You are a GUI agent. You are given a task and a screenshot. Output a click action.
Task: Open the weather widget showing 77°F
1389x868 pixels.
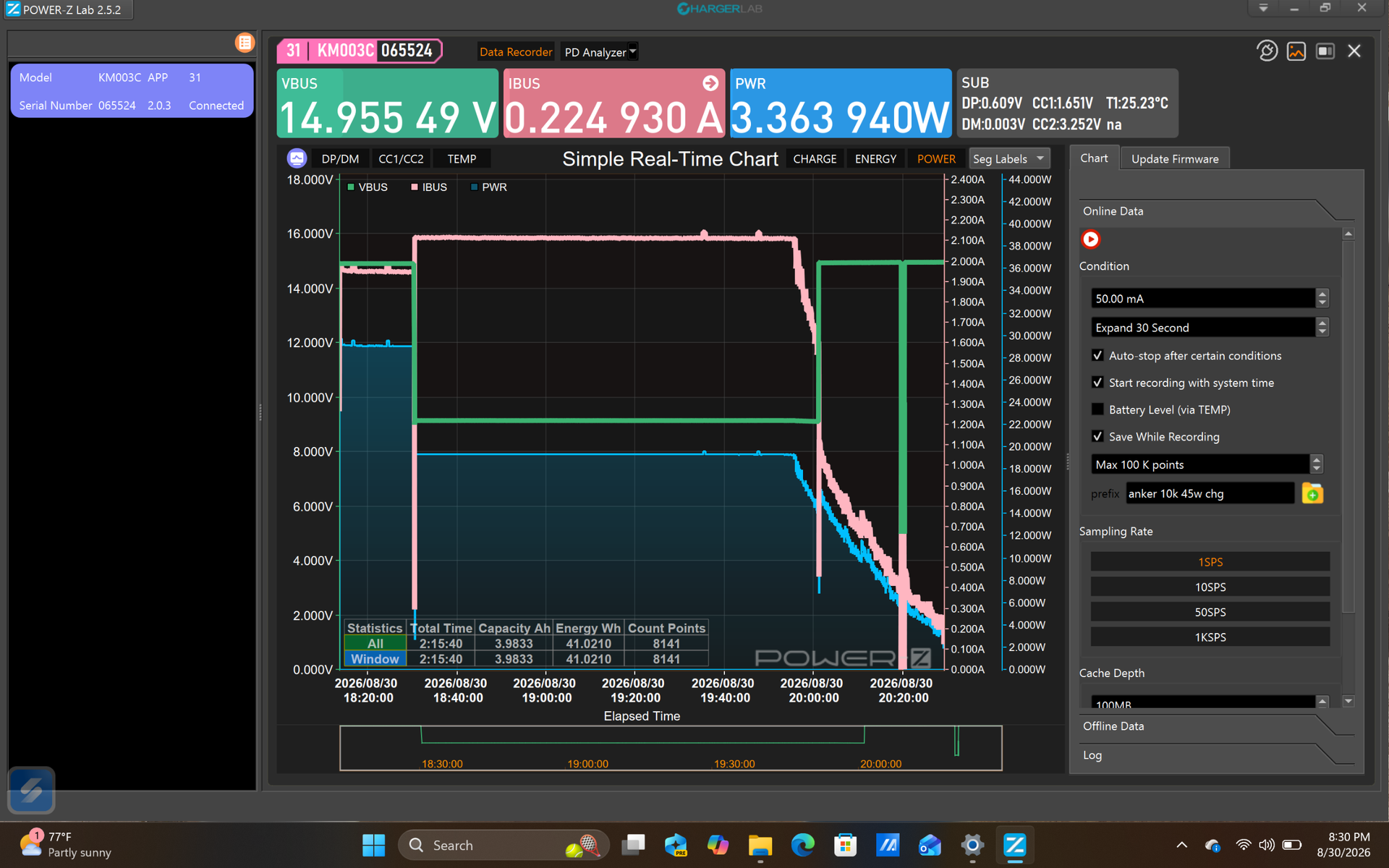coord(67,844)
